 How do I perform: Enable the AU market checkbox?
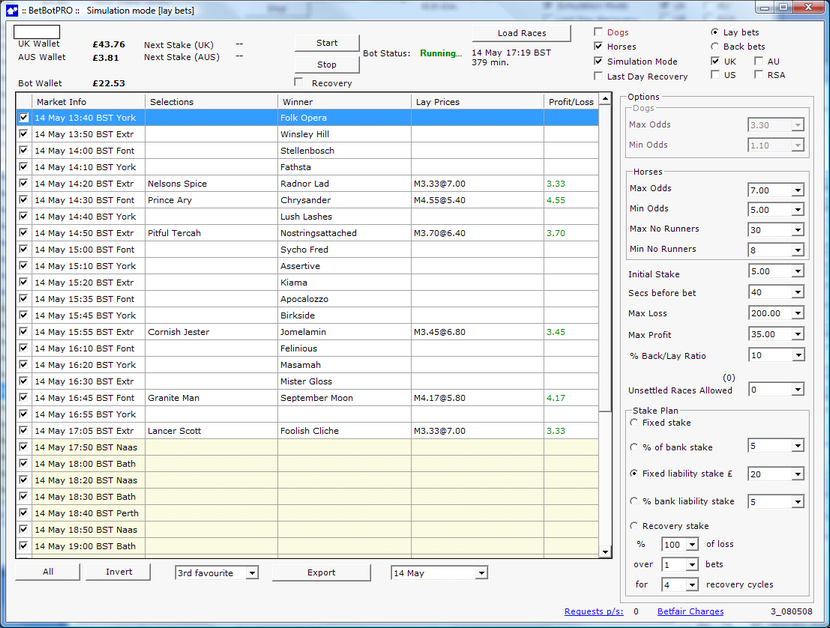[x=759, y=61]
